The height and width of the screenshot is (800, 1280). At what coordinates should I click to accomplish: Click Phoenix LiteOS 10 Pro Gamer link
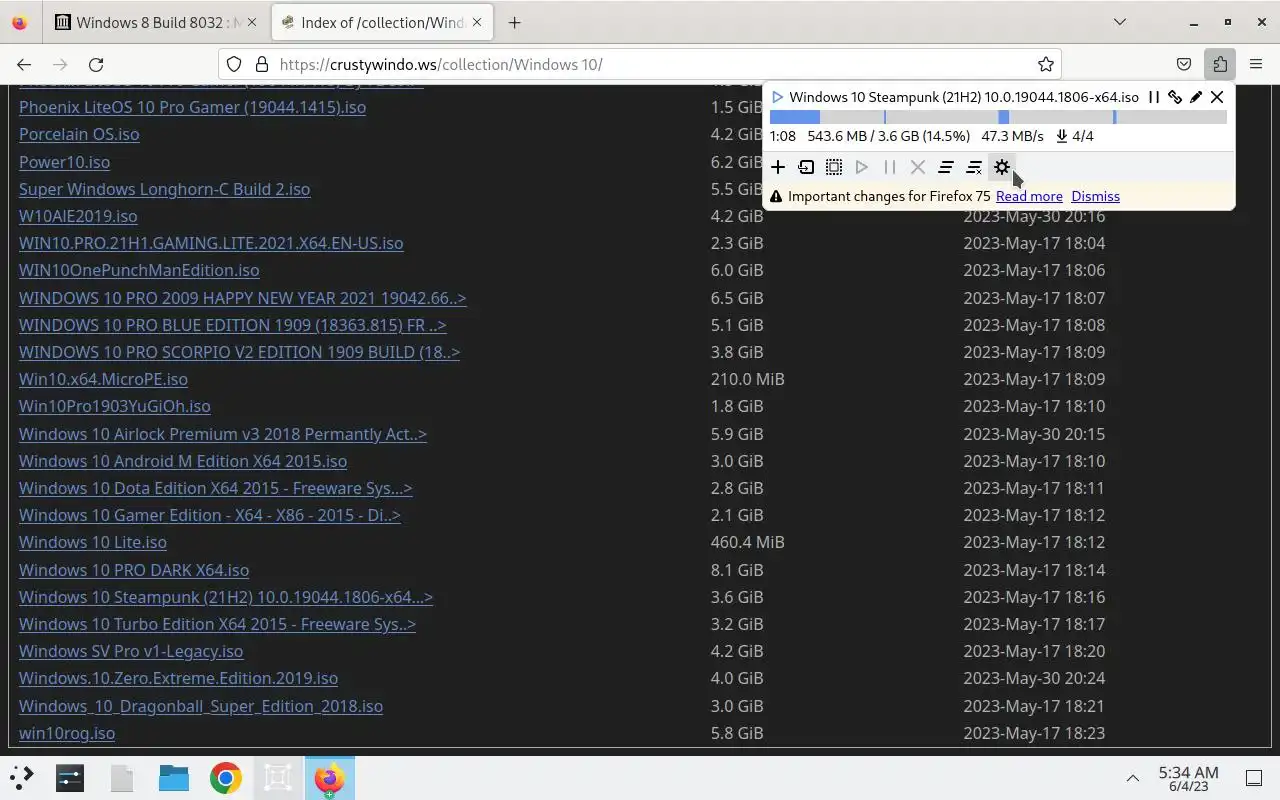click(192, 107)
